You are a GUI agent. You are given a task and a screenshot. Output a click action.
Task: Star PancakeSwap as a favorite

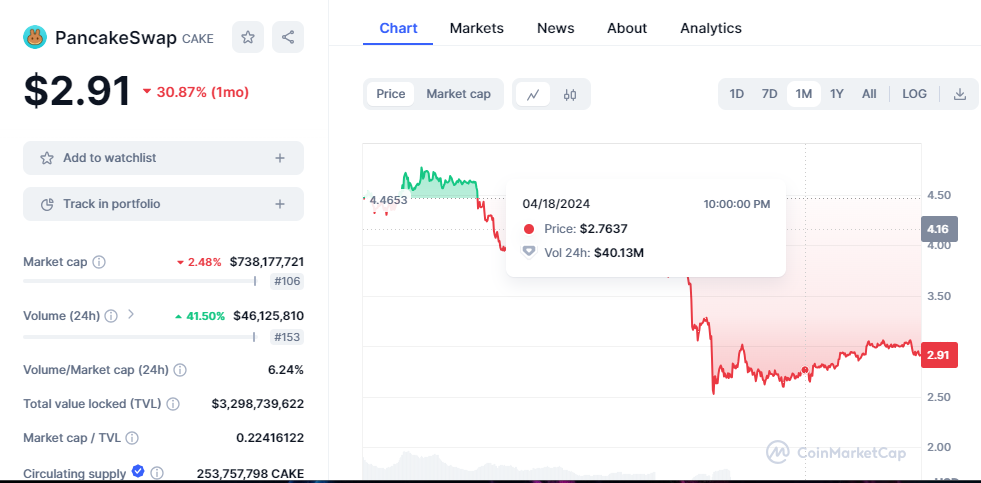248,37
